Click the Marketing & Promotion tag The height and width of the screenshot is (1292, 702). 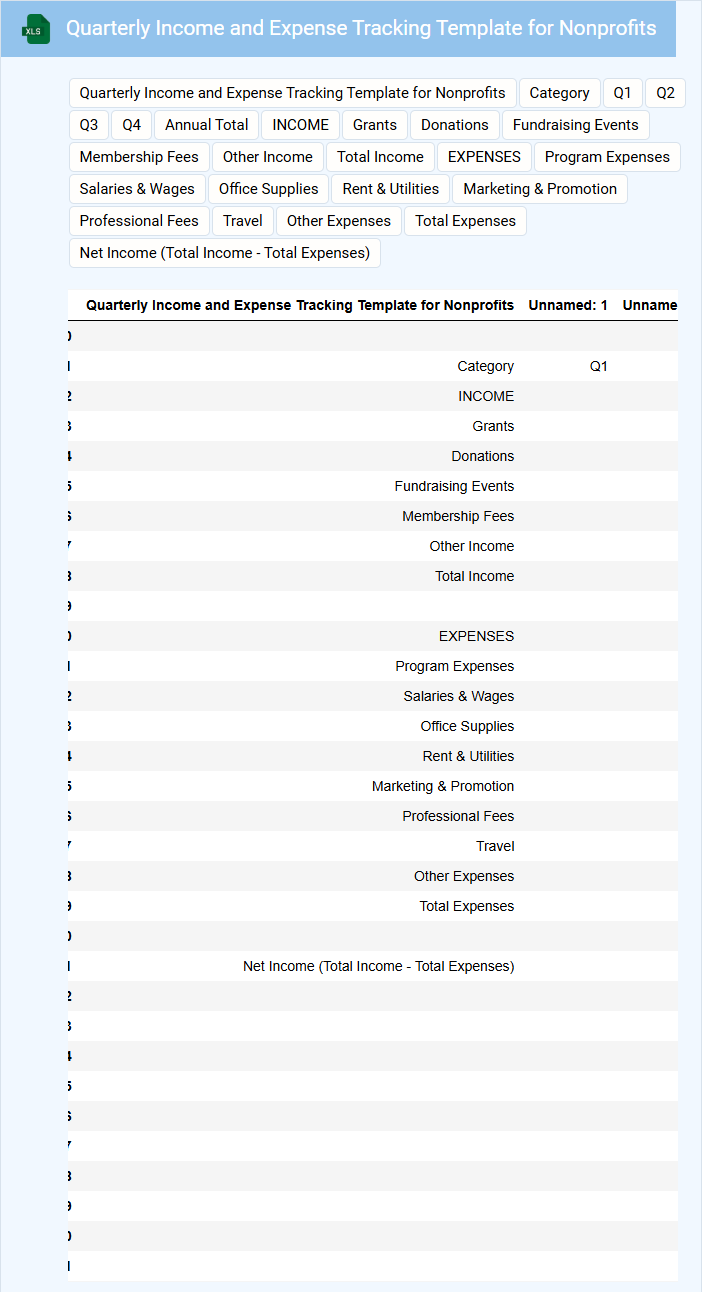[540, 189]
